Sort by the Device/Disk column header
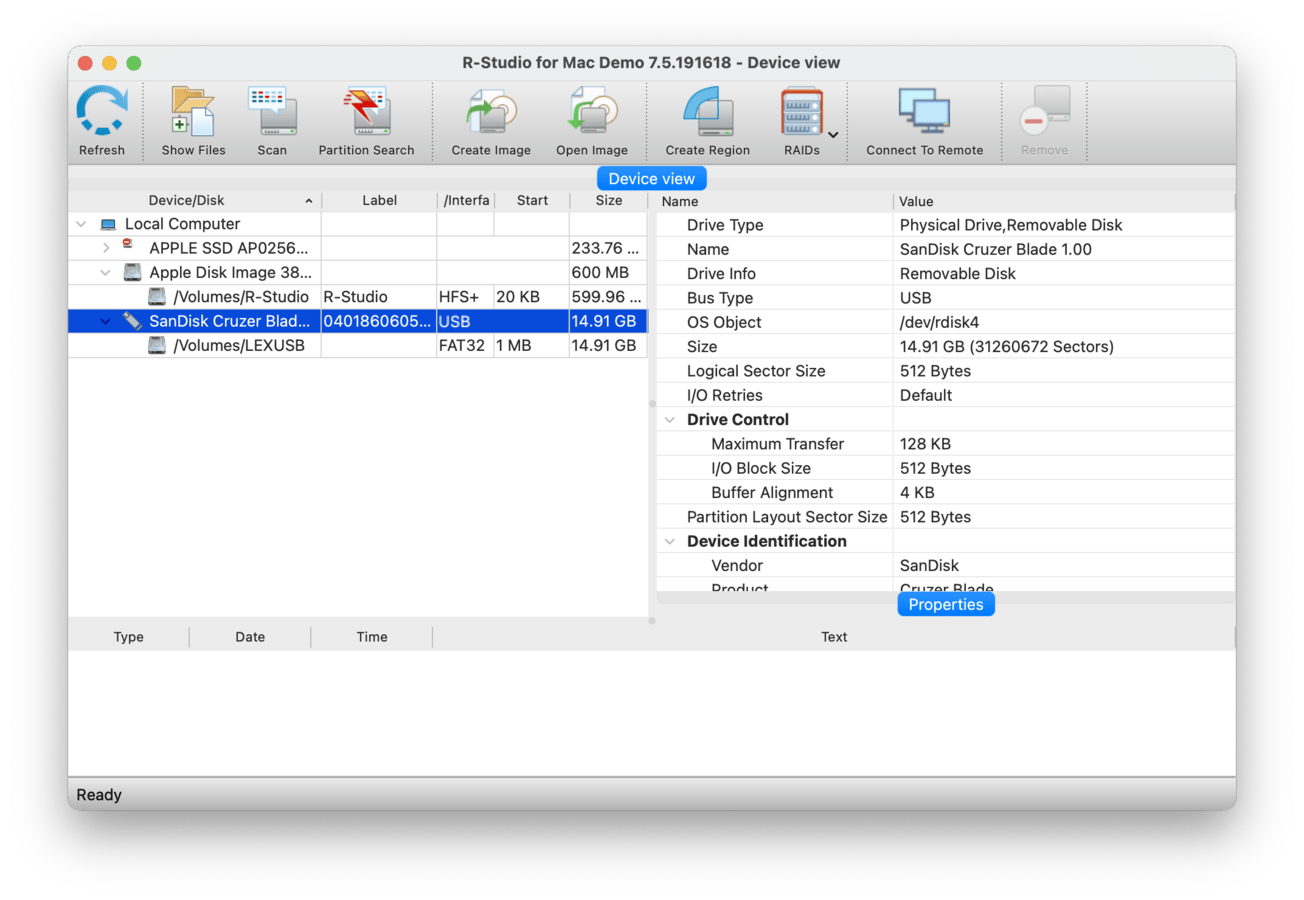Image resolution: width=1304 pixels, height=900 pixels. click(187, 201)
